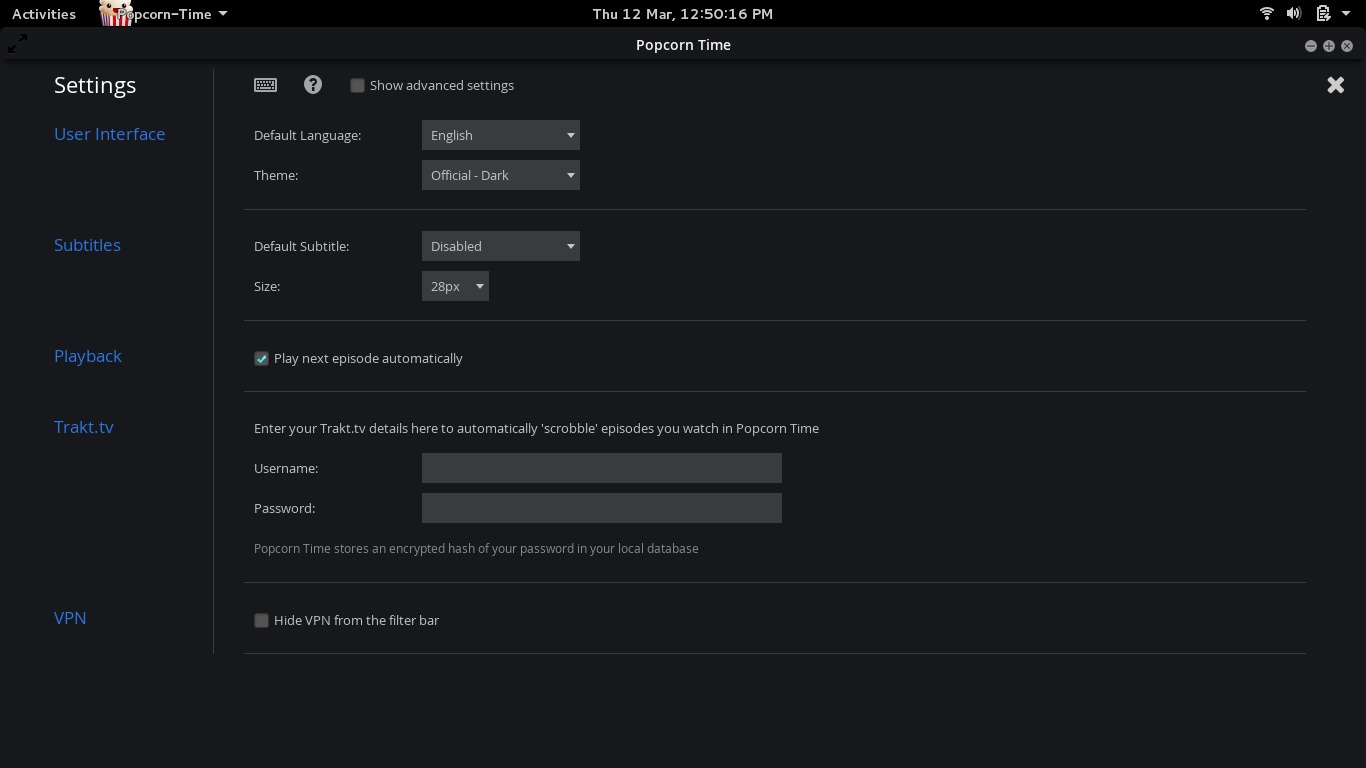The height and width of the screenshot is (768, 1366).
Task: Toggle fullscreen with the expand arrows icon
Action: click(x=17, y=43)
